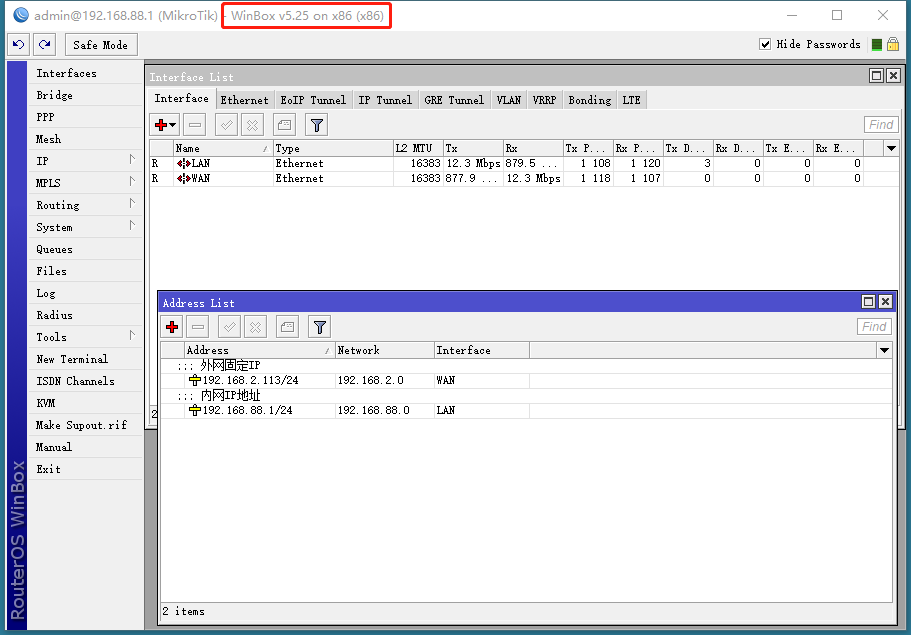Click the Address List comment icon
Image resolution: width=911 pixels, height=635 pixels.
287,327
